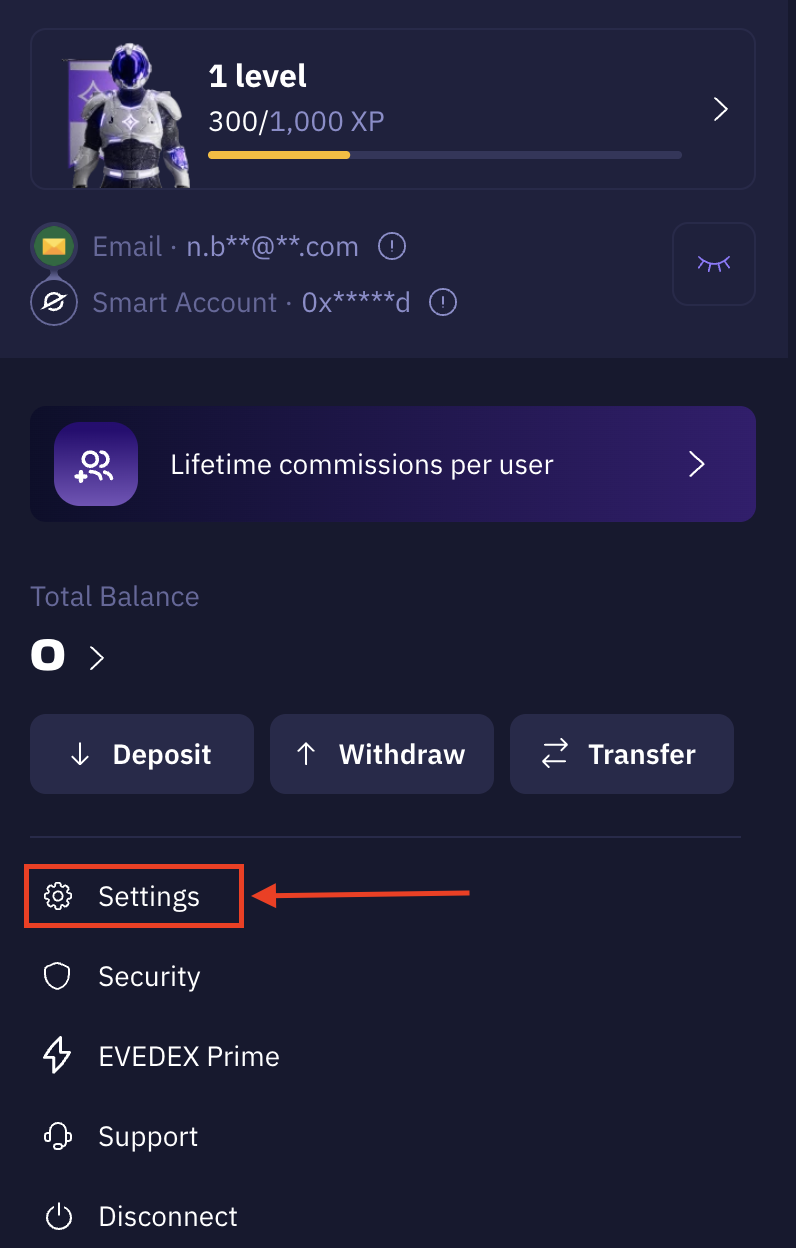The height and width of the screenshot is (1248, 796).
Task: Select the EVEDEX Prime menu entry
Action: (188, 1056)
